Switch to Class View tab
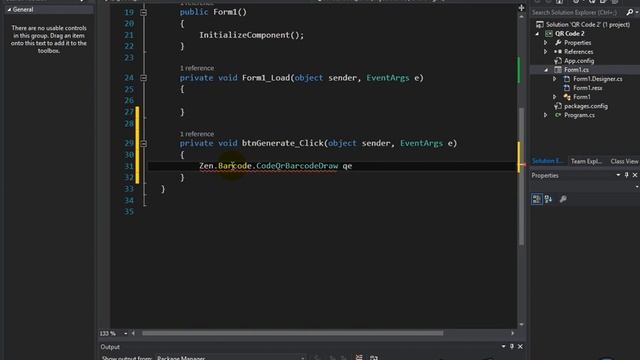 pyautogui.click(x=624, y=161)
